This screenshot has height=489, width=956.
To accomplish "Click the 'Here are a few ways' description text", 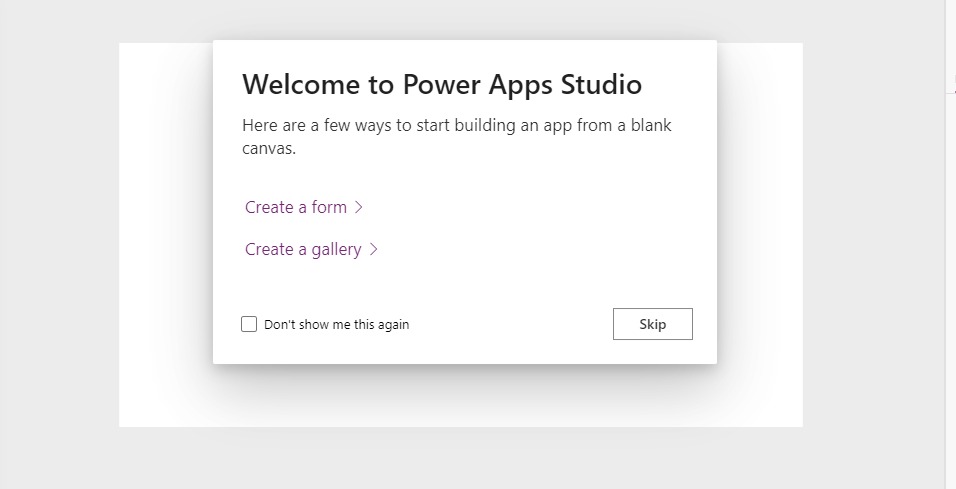I will pos(457,137).
